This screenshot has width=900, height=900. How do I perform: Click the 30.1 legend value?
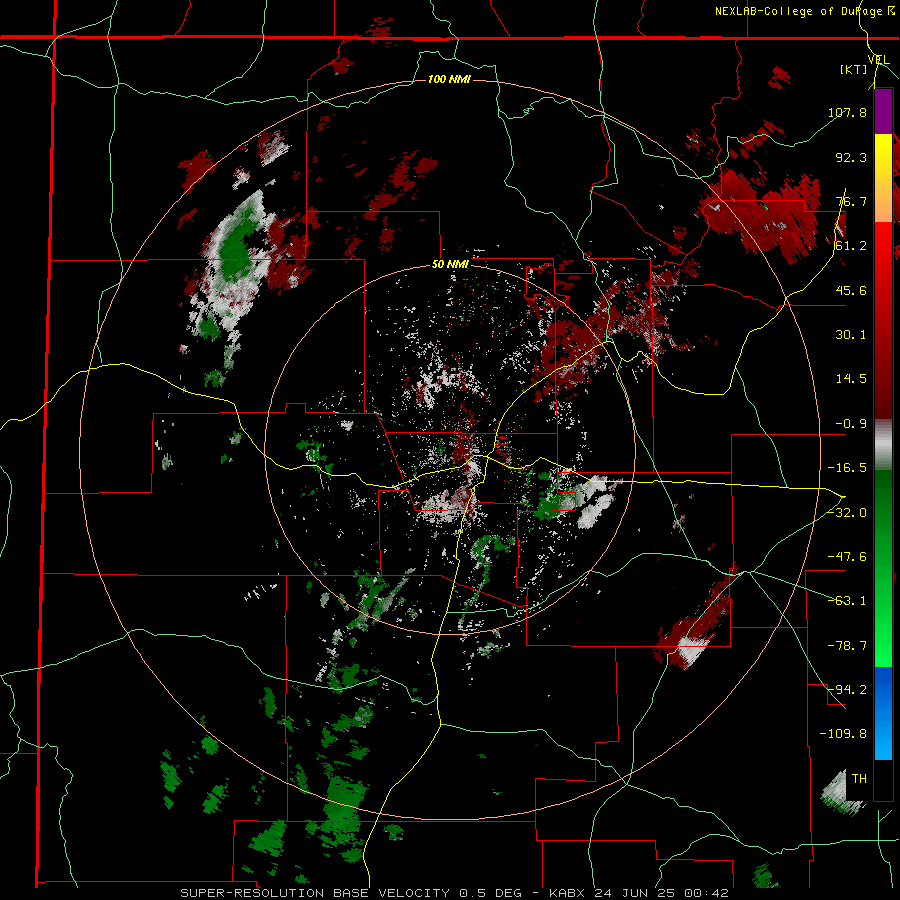pos(851,335)
